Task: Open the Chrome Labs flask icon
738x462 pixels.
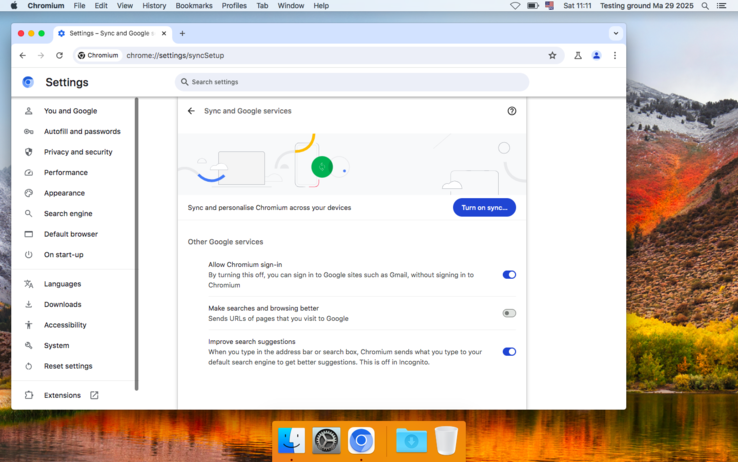Action: coord(578,55)
